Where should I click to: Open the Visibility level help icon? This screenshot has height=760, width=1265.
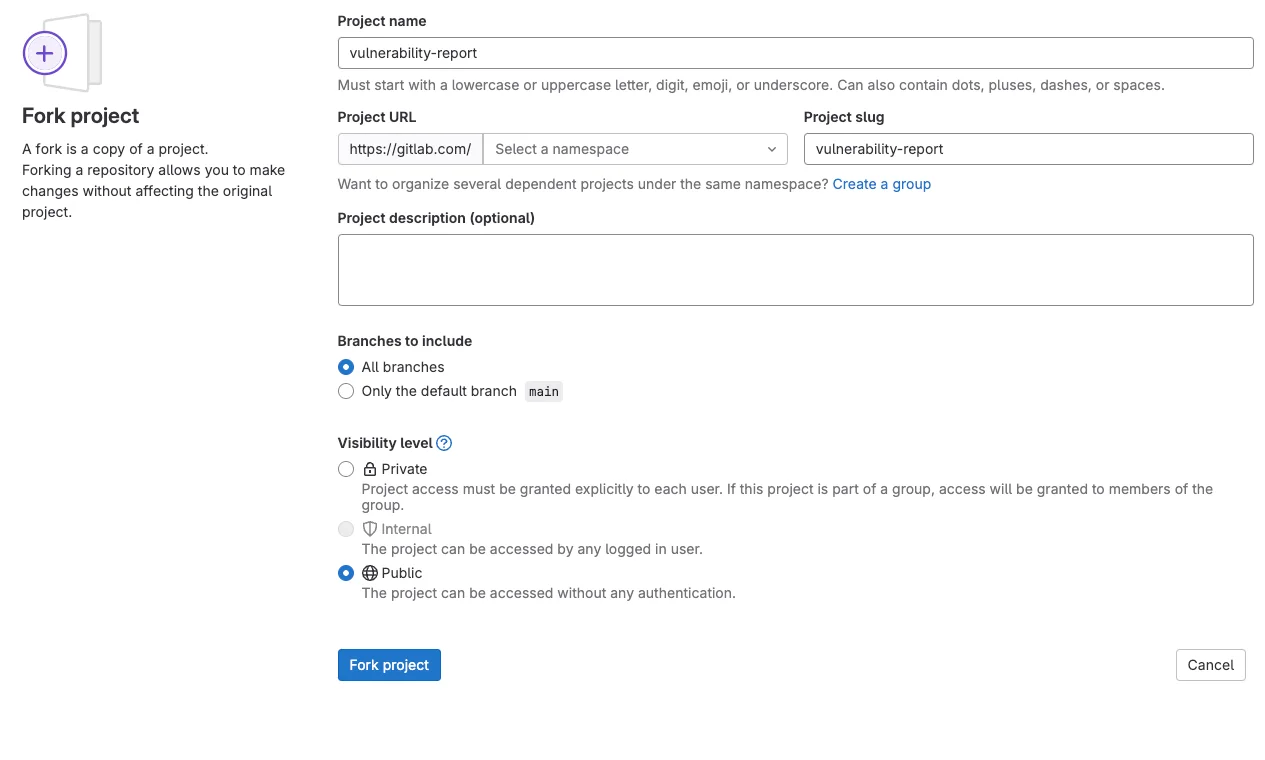point(445,443)
